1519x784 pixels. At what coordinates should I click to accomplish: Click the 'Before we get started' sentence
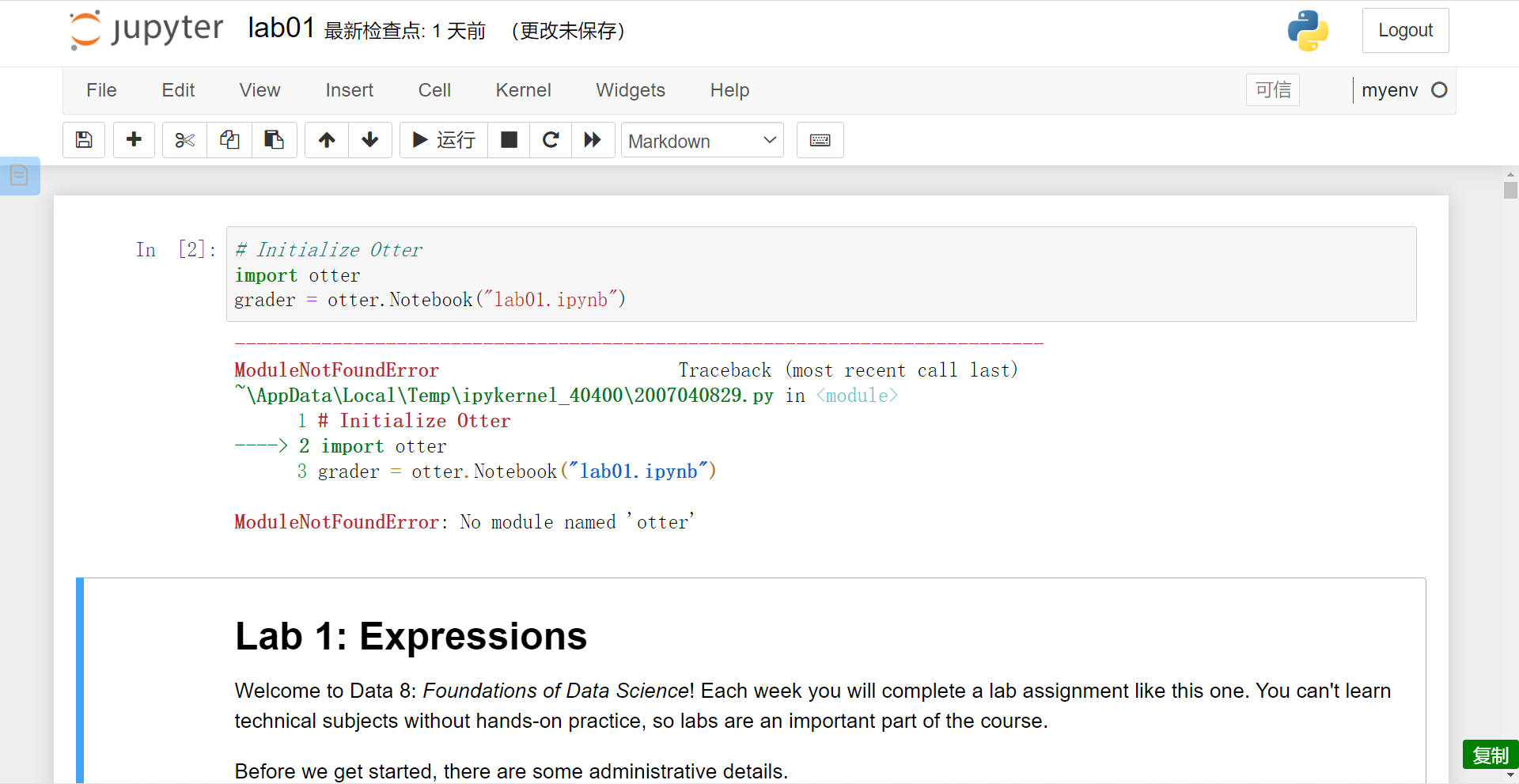tap(511, 771)
